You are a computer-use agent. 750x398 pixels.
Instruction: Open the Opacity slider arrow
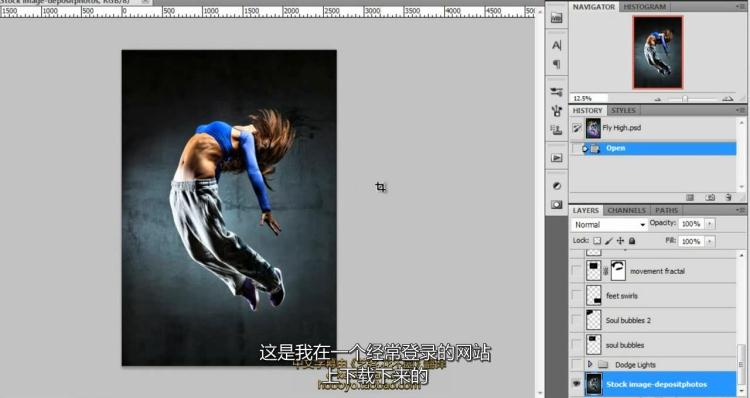[x=710, y=224]
